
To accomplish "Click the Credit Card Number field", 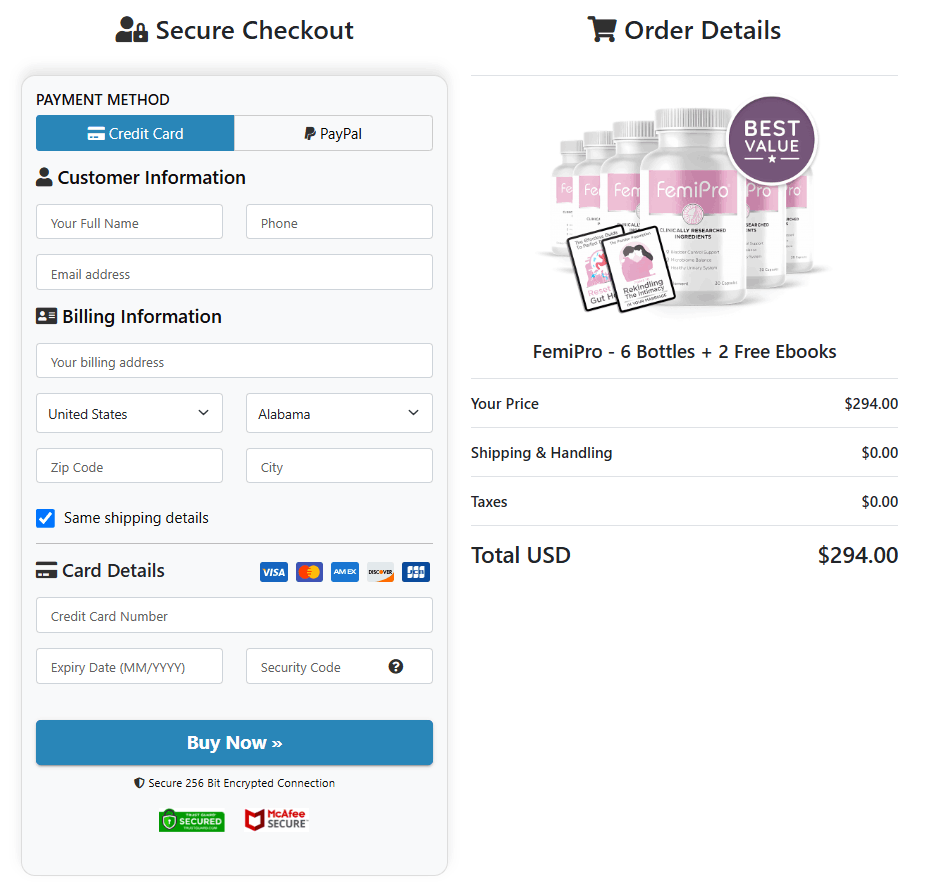I will (234, 615).
